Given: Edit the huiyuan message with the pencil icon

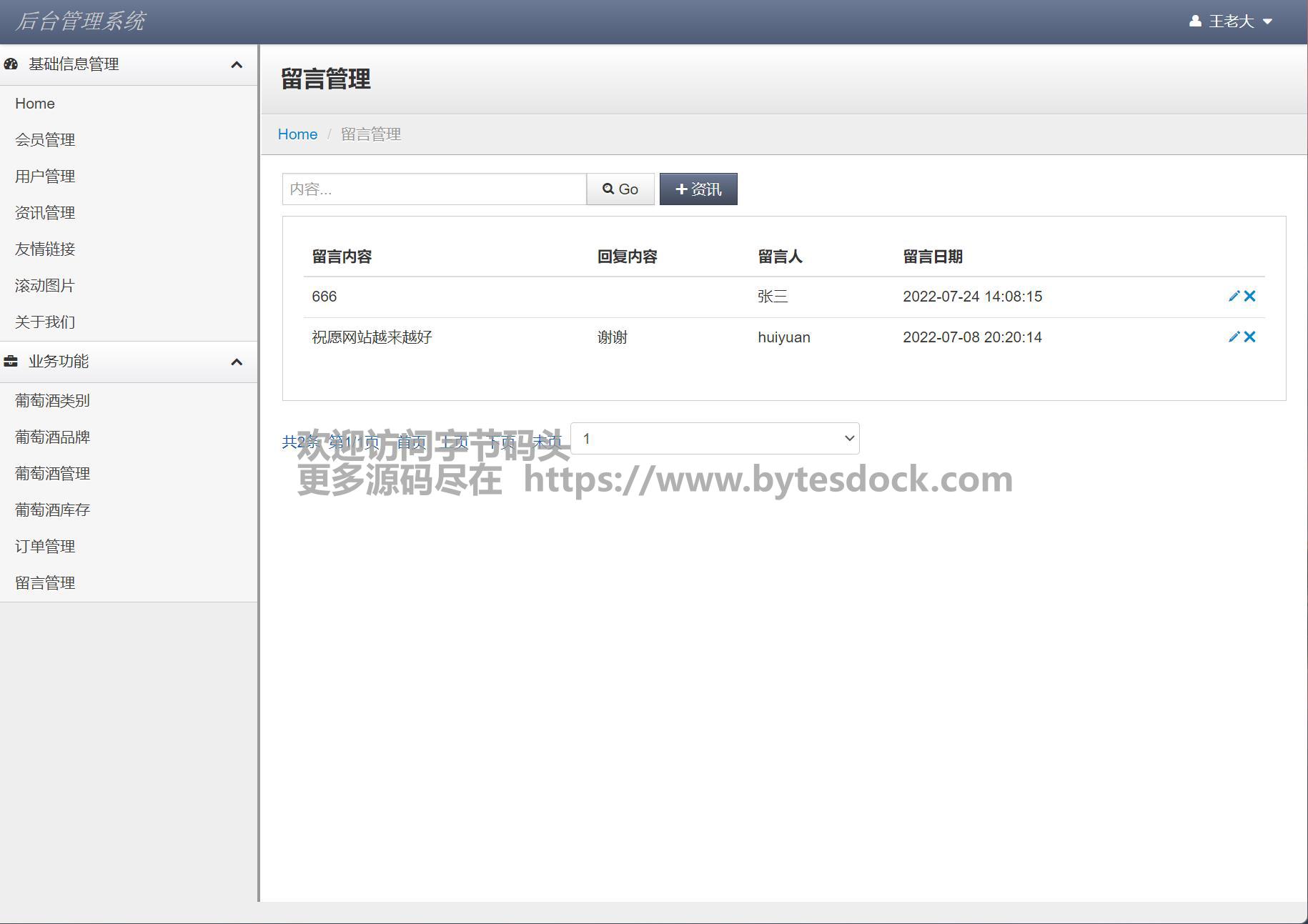Looking at the screenshot, I should point(1233,337).
